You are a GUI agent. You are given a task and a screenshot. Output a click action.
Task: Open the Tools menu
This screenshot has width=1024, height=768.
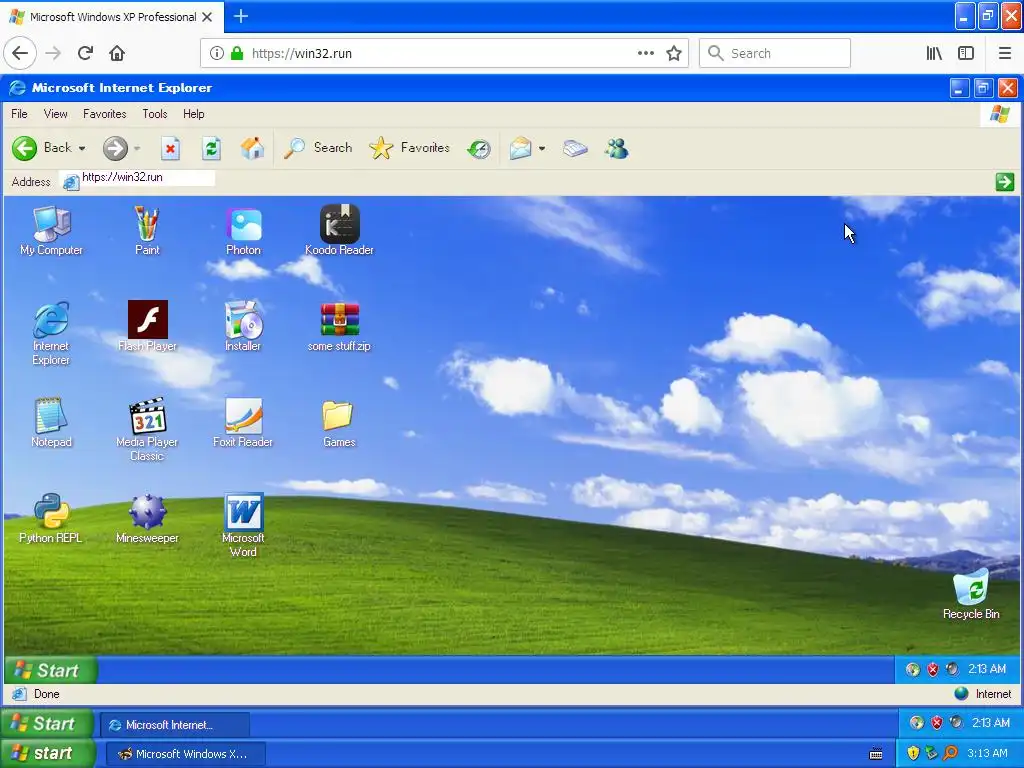pyautogui.click(x=155, y=114)
